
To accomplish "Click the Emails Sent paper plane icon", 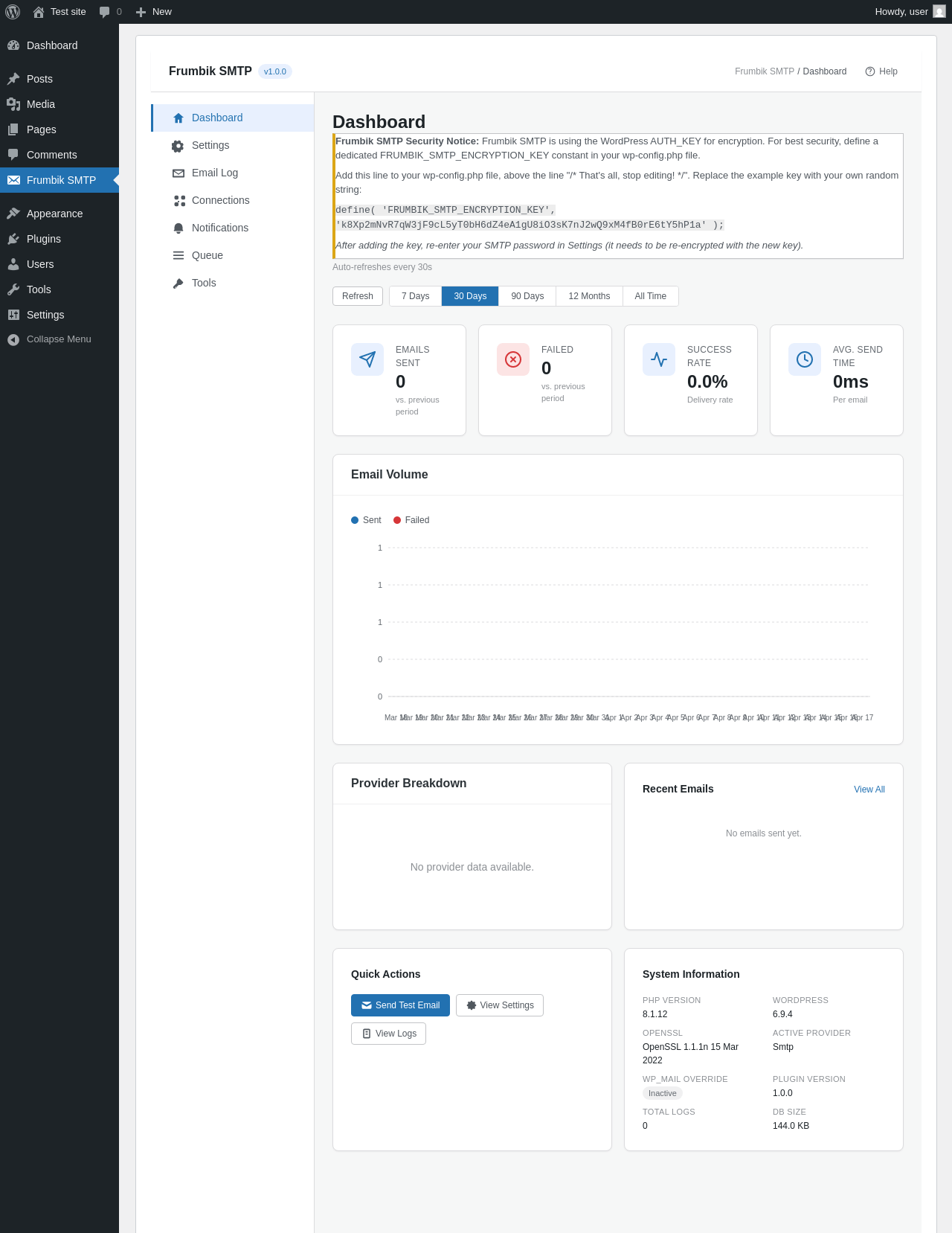I will 367,359.
